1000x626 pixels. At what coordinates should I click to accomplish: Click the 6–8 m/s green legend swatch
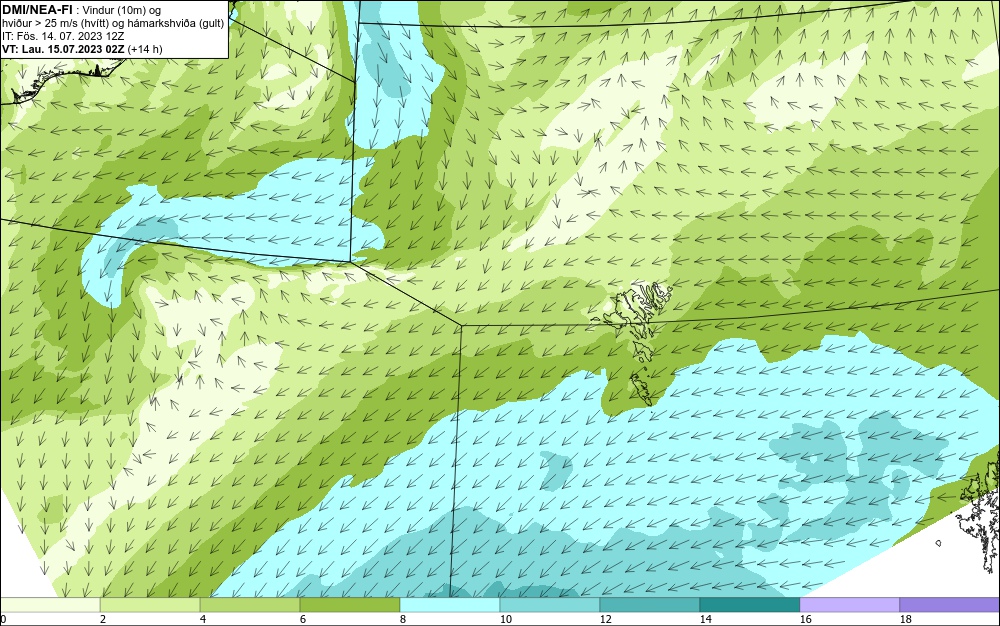tap(350, 604)
